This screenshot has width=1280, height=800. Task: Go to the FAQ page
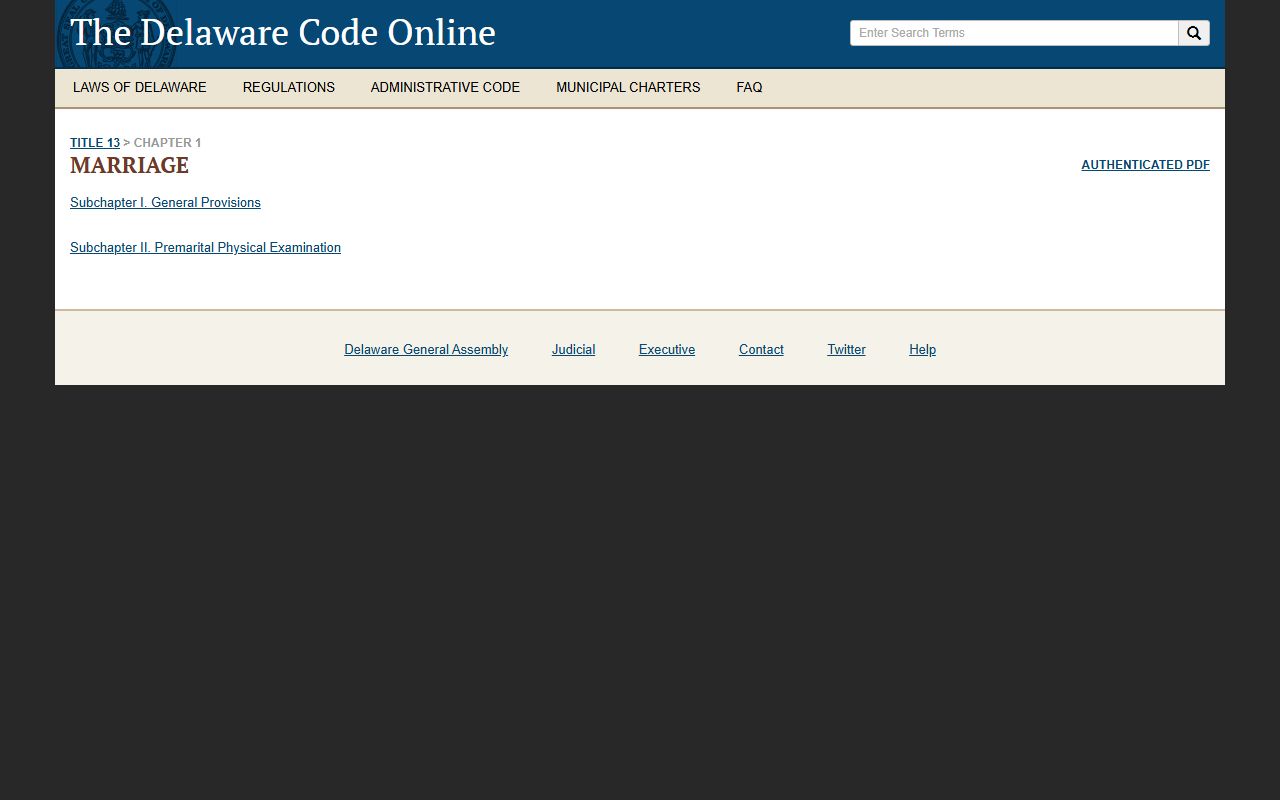[x=749, y=88]
